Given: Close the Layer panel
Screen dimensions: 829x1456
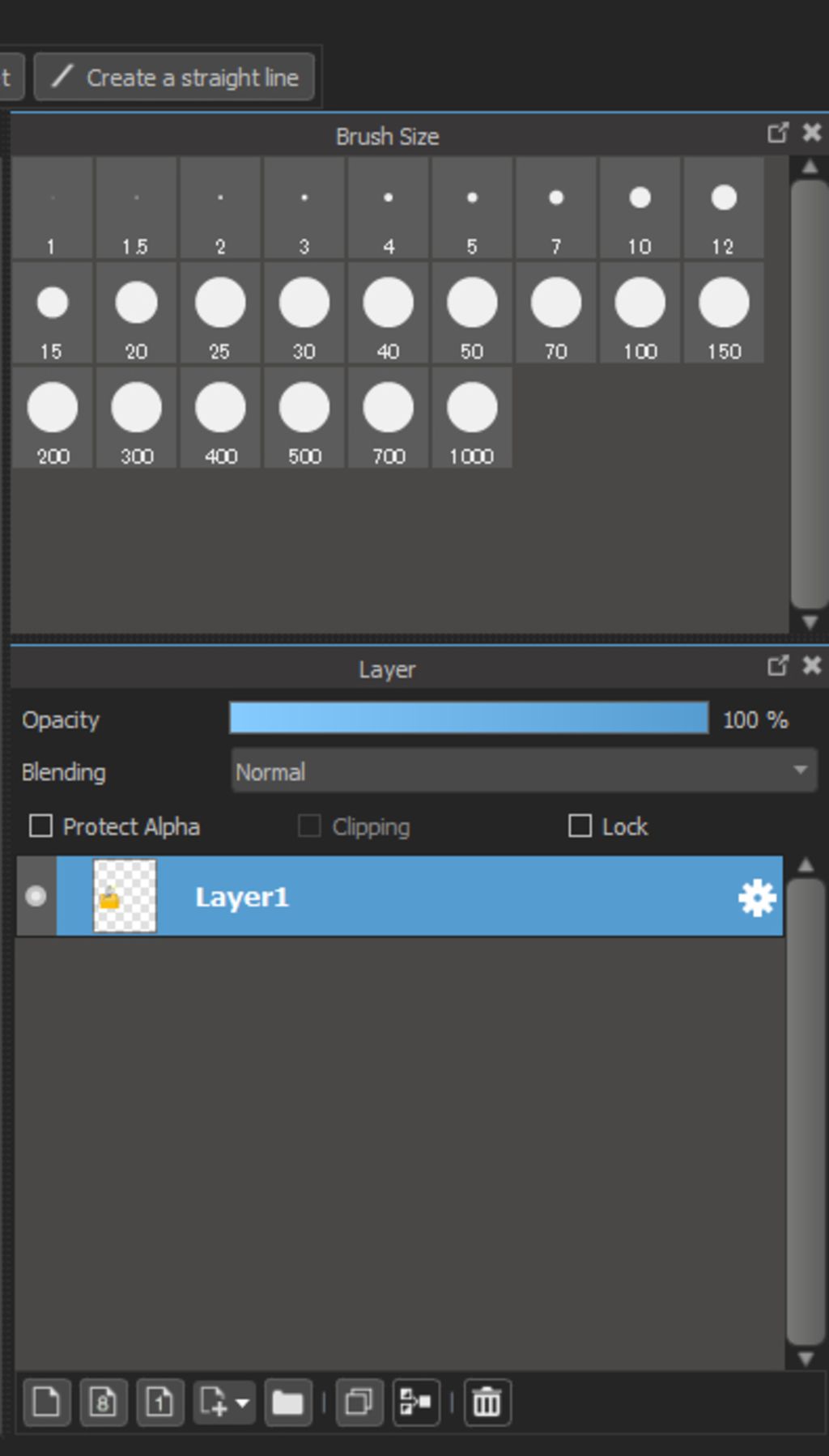Looking at the screenshot, I should (x=811, y=665).
